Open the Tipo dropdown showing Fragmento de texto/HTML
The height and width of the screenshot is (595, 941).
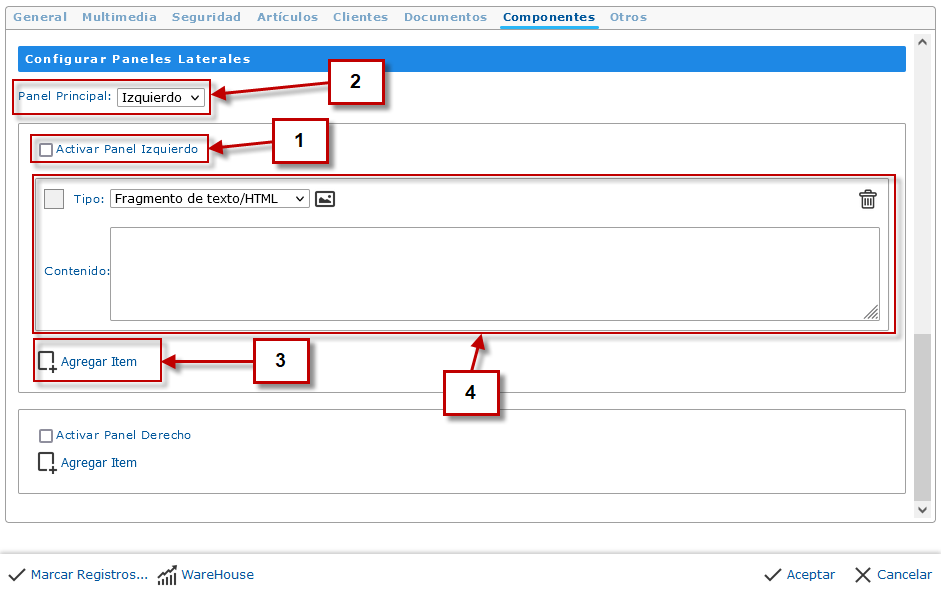pos(209,199)
